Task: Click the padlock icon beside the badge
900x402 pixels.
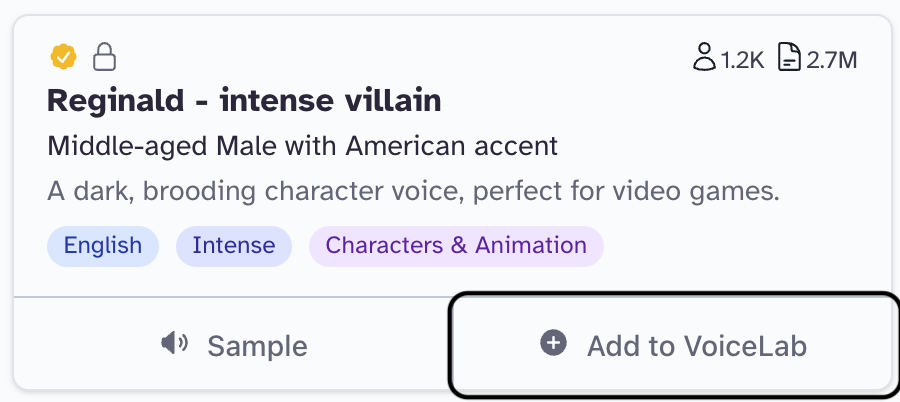Action: tap(103, 58)
